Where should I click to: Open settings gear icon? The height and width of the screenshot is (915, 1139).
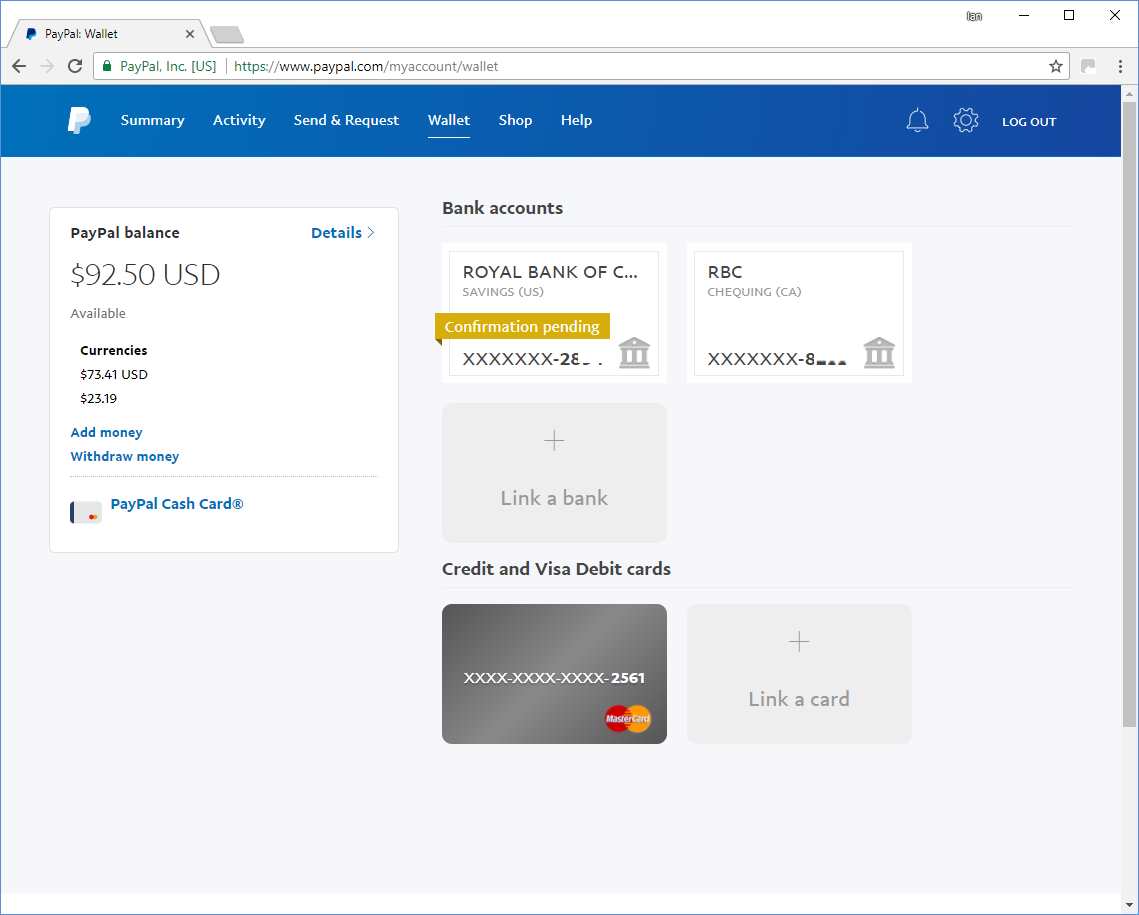[x=965, y=121]
